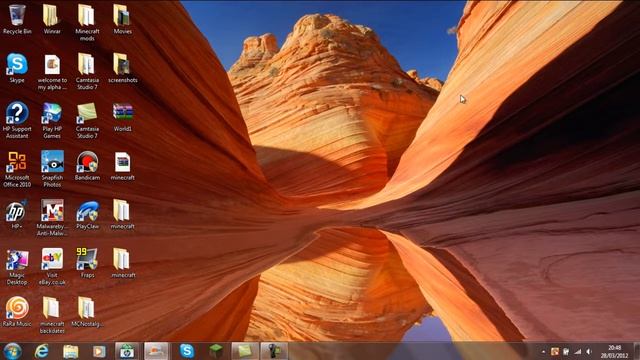Open the Movies folder icon
The image size is (640, 360).
pos(122,19)
